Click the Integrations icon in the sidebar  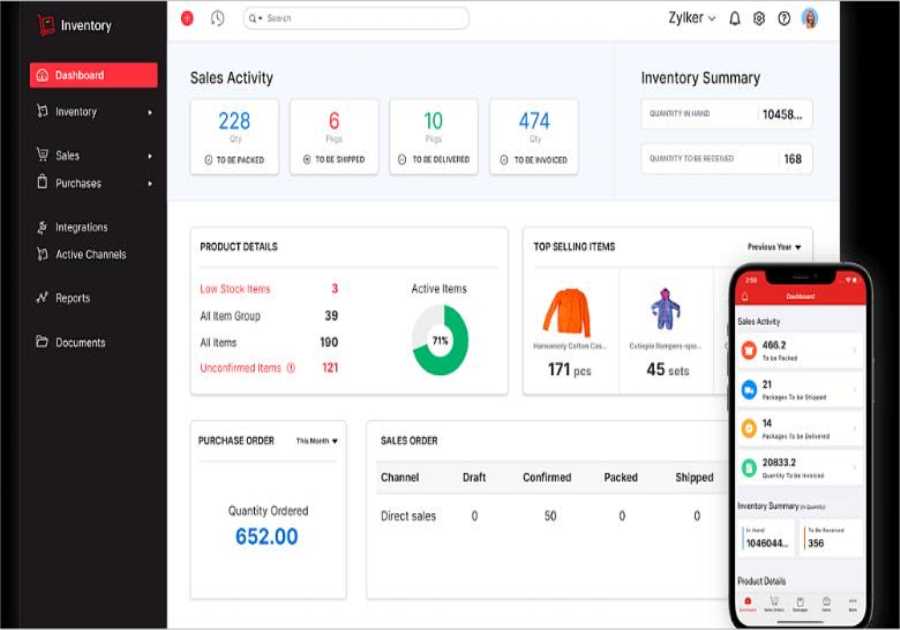coord(45,226)
